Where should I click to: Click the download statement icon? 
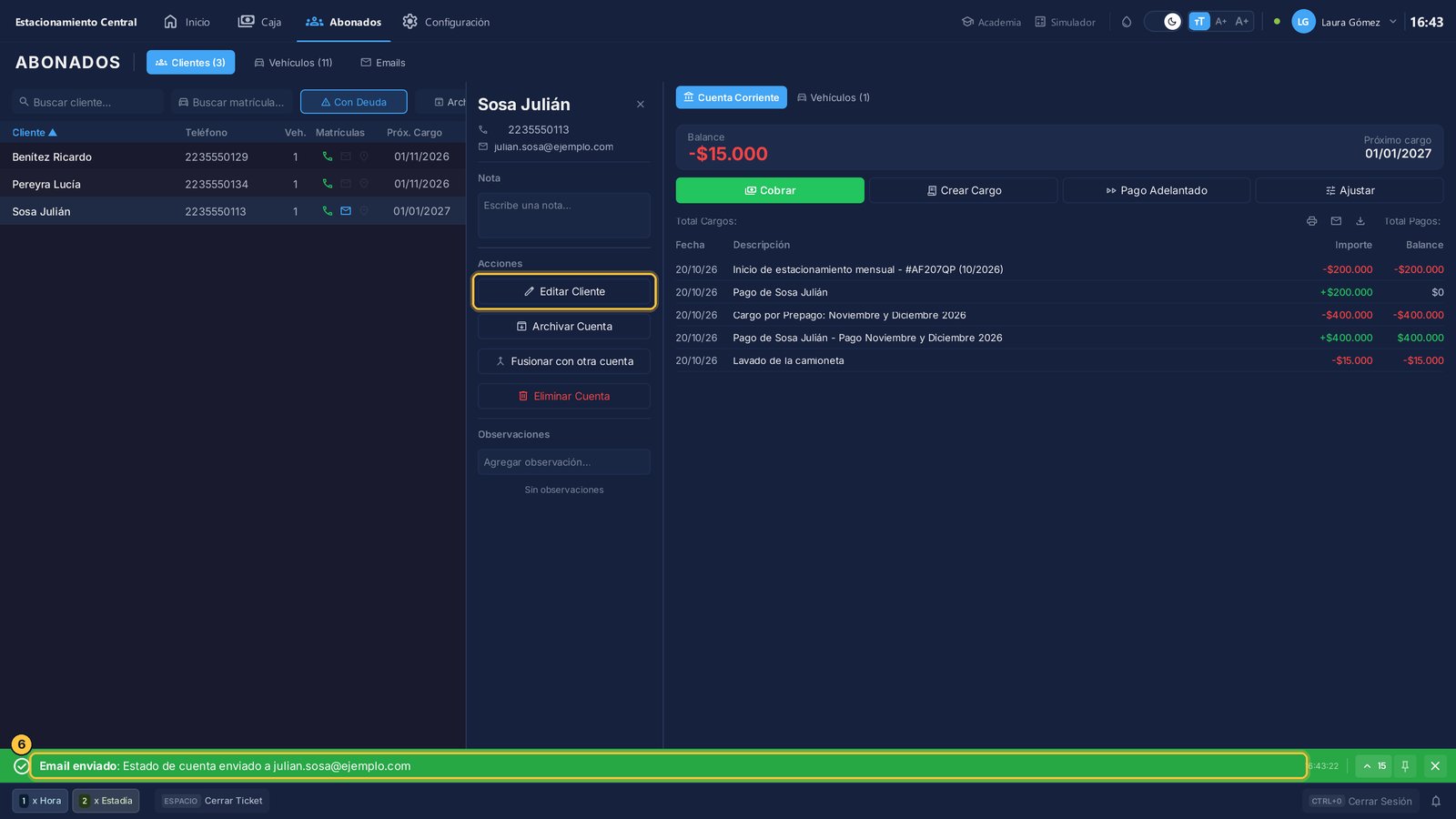click(x=1360, y=221)
